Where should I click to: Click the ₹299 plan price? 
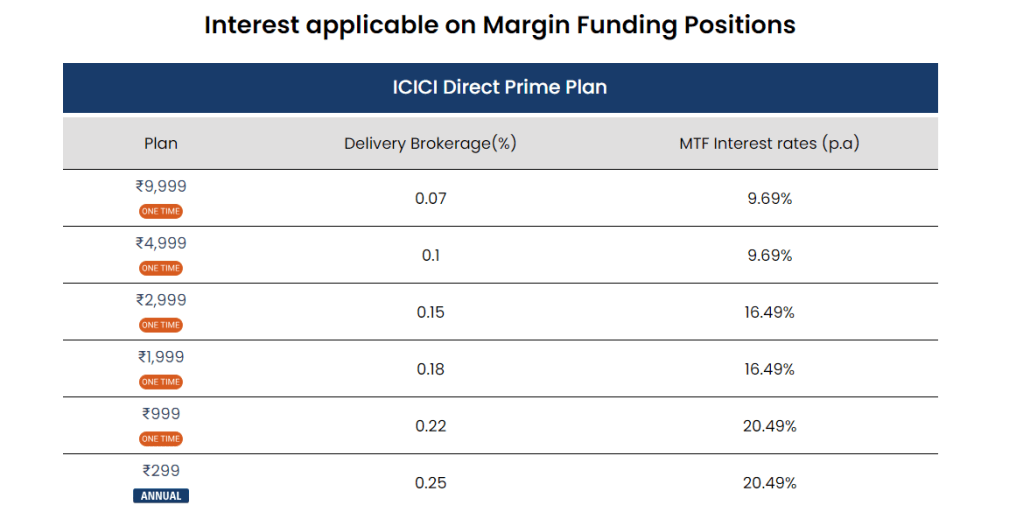(161, 470)
